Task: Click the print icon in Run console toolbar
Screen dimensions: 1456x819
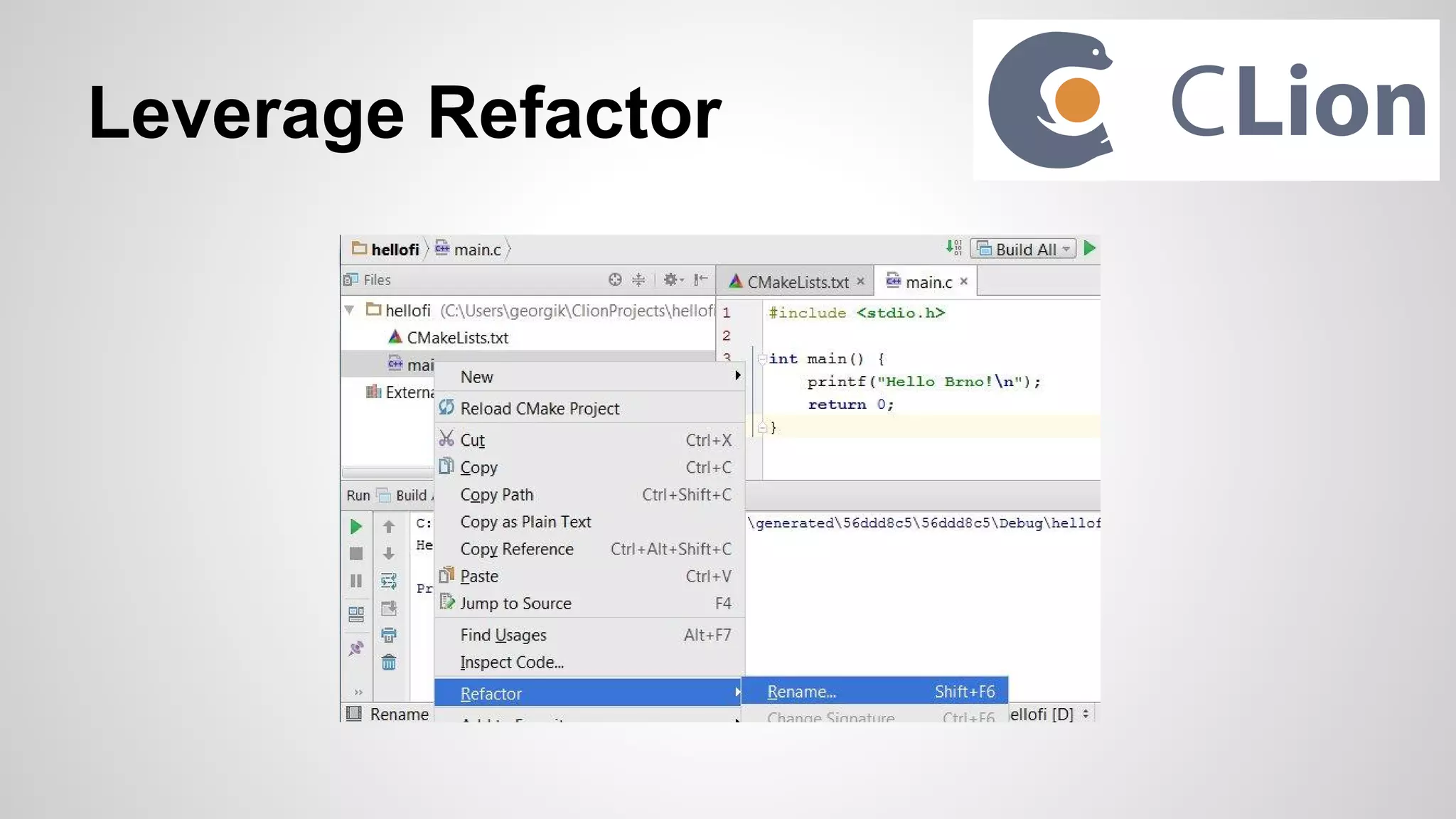Action: [x=389, y=635]
